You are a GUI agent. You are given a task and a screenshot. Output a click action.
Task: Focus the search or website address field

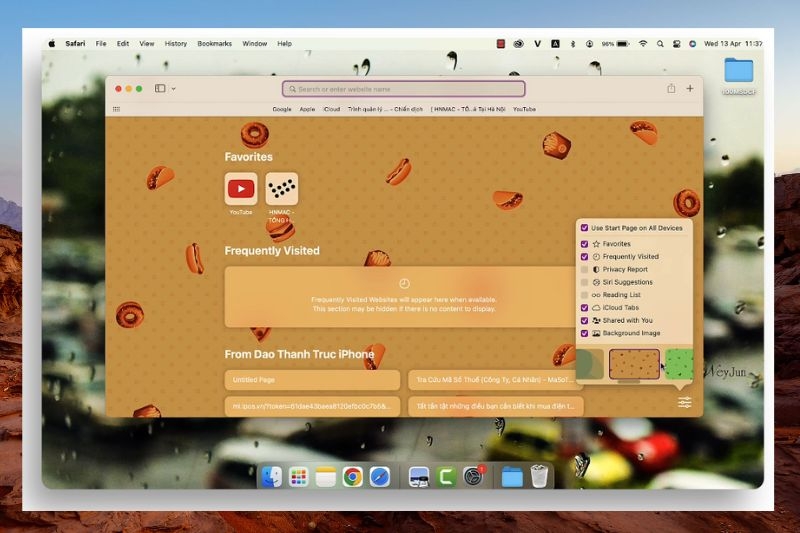[x=403, y=89]
